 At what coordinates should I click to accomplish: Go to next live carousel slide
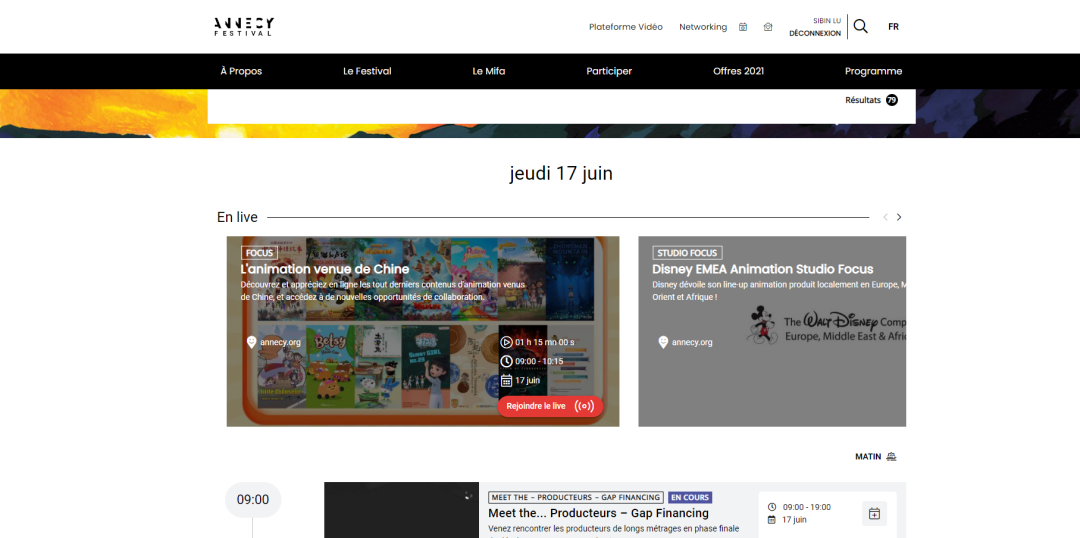coord(899,217)
